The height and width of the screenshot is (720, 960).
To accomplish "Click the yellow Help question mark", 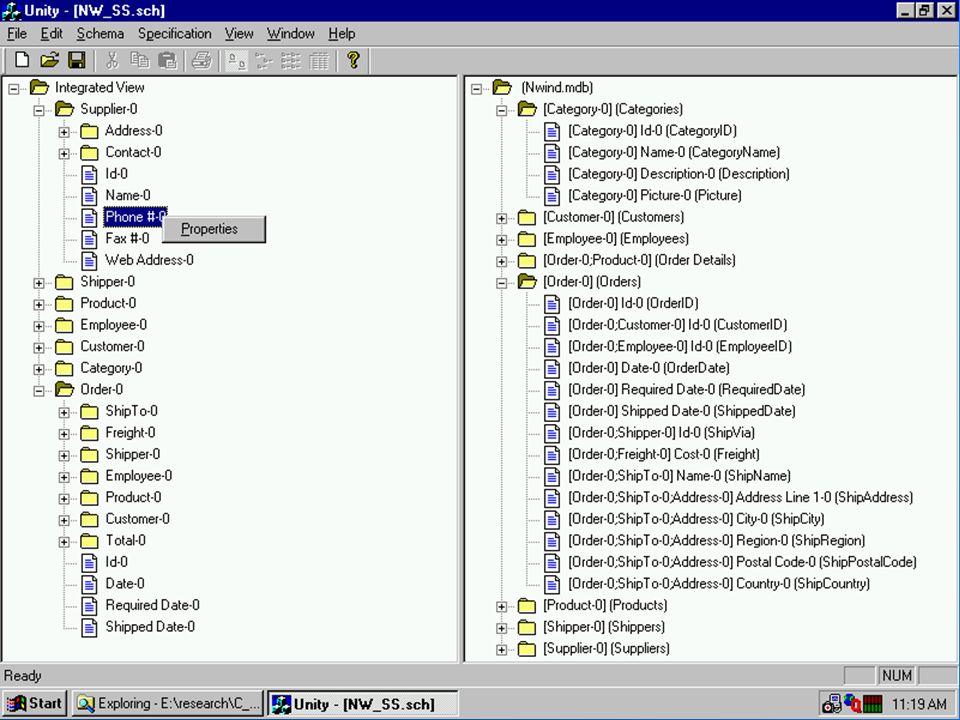I will coord(353,60).
